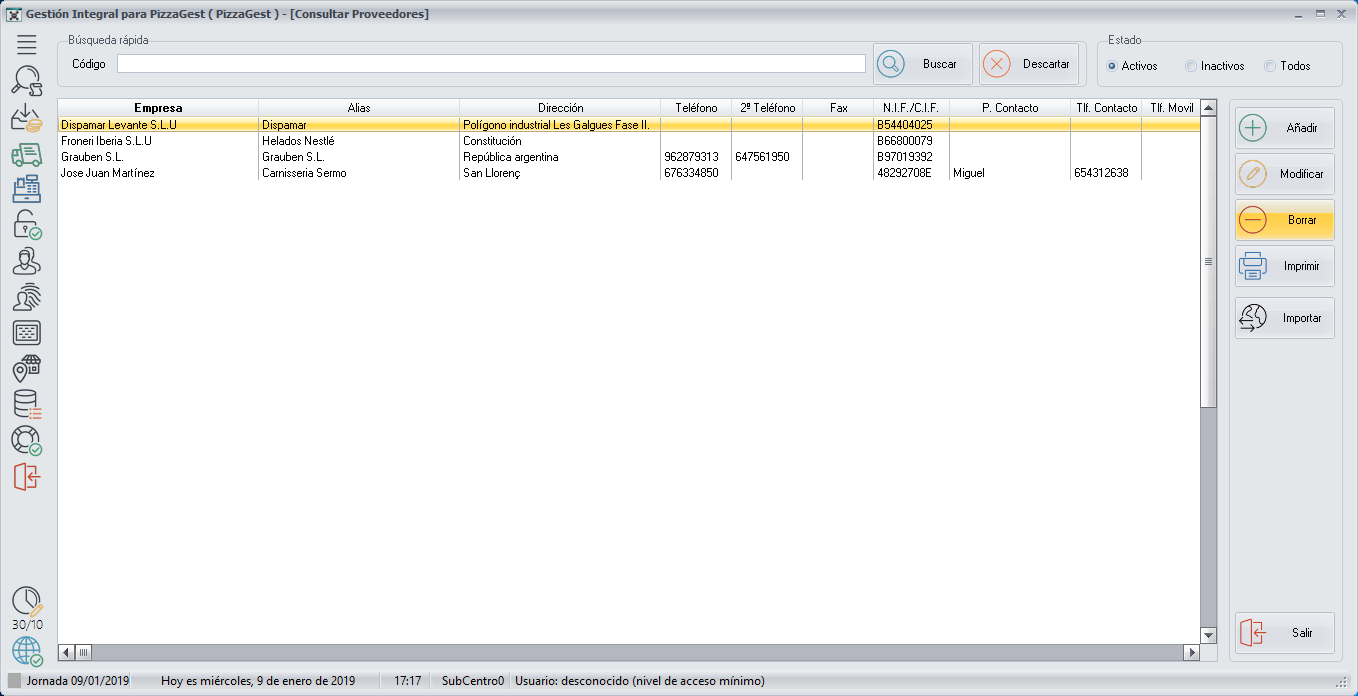This screenshot has width=1358, height=696.
Task: Open the hamburger menu in the sidebar
Action: pyautogui.click(x=27, y=44)
